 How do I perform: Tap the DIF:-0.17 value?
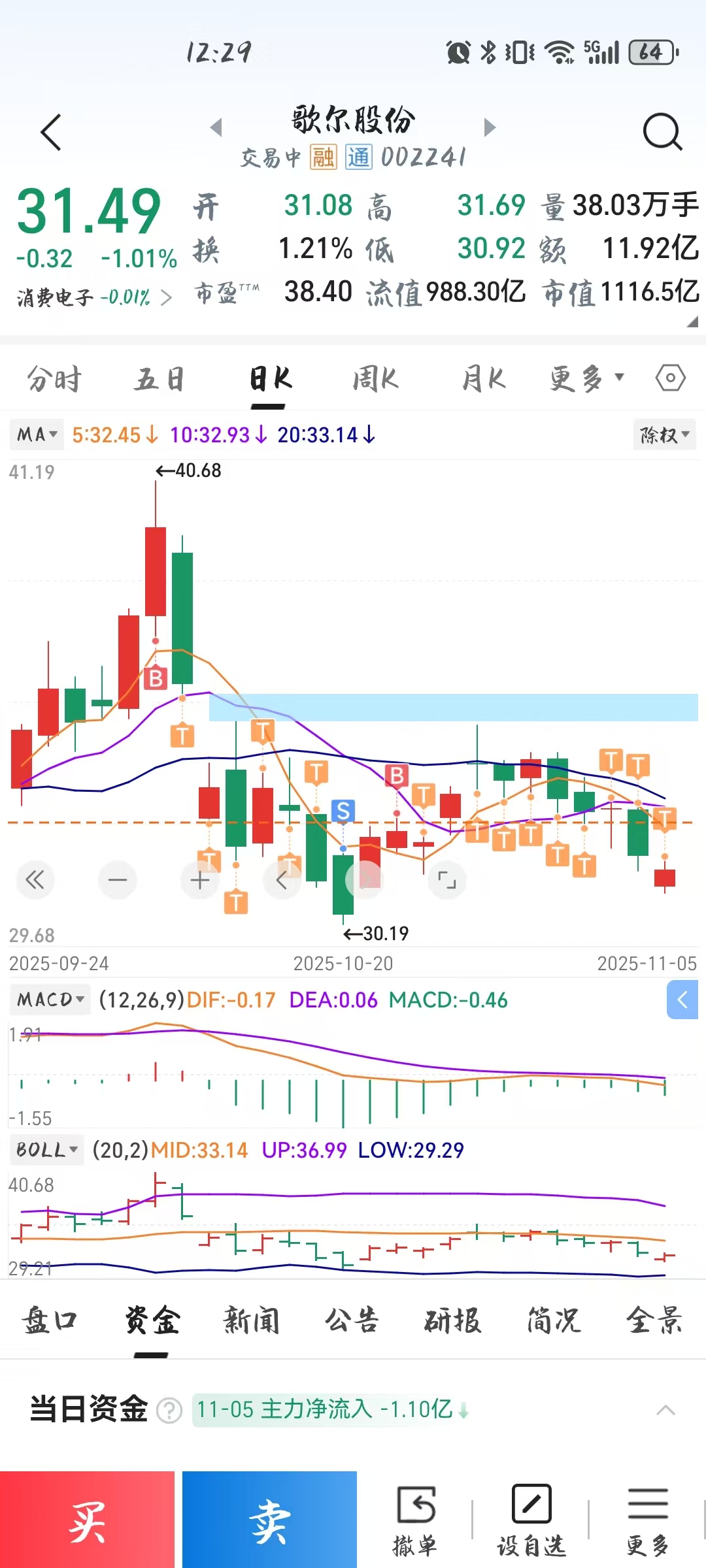(231, 1000)
